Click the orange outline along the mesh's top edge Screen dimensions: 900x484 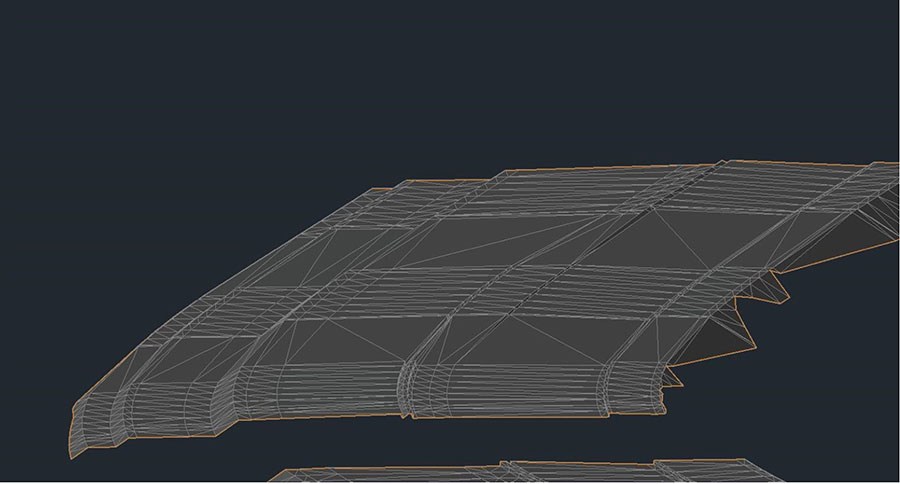tap(600, 170)
